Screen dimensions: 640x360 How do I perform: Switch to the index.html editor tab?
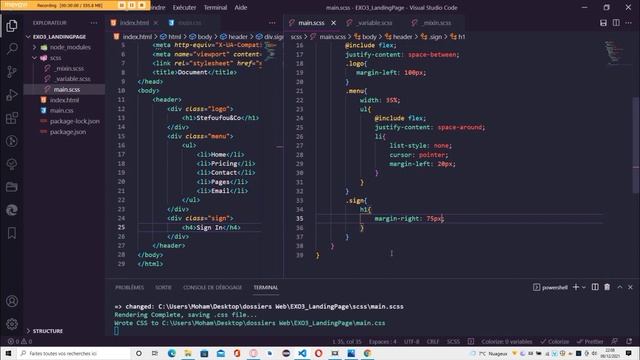point(134,23)
